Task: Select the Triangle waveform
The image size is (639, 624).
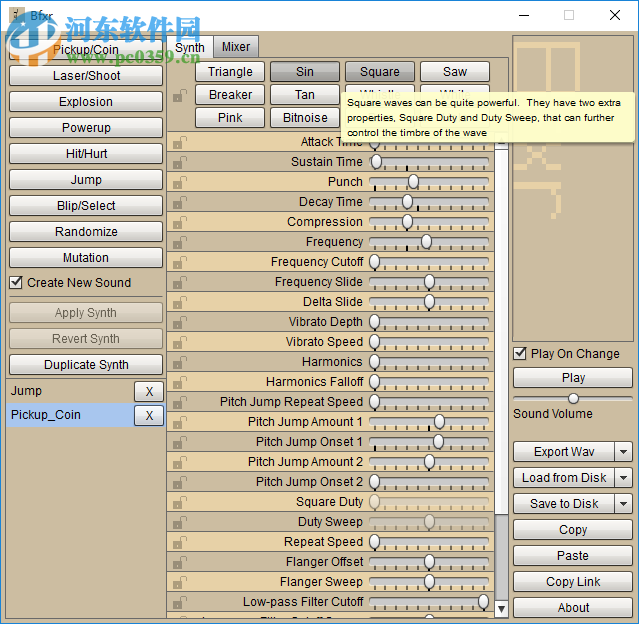Action: tap(230, 72)
